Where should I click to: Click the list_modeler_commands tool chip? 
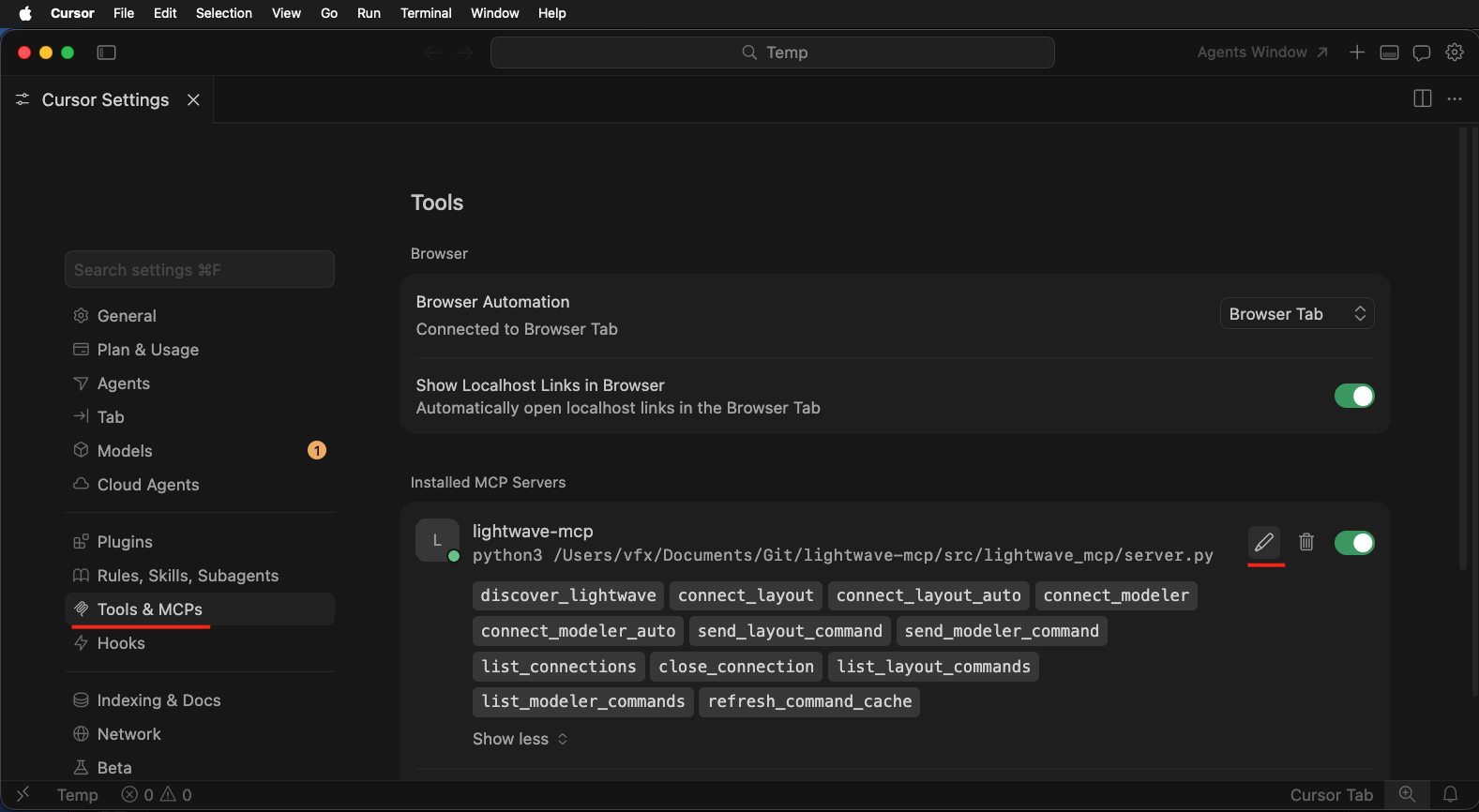tap(583, 701)
